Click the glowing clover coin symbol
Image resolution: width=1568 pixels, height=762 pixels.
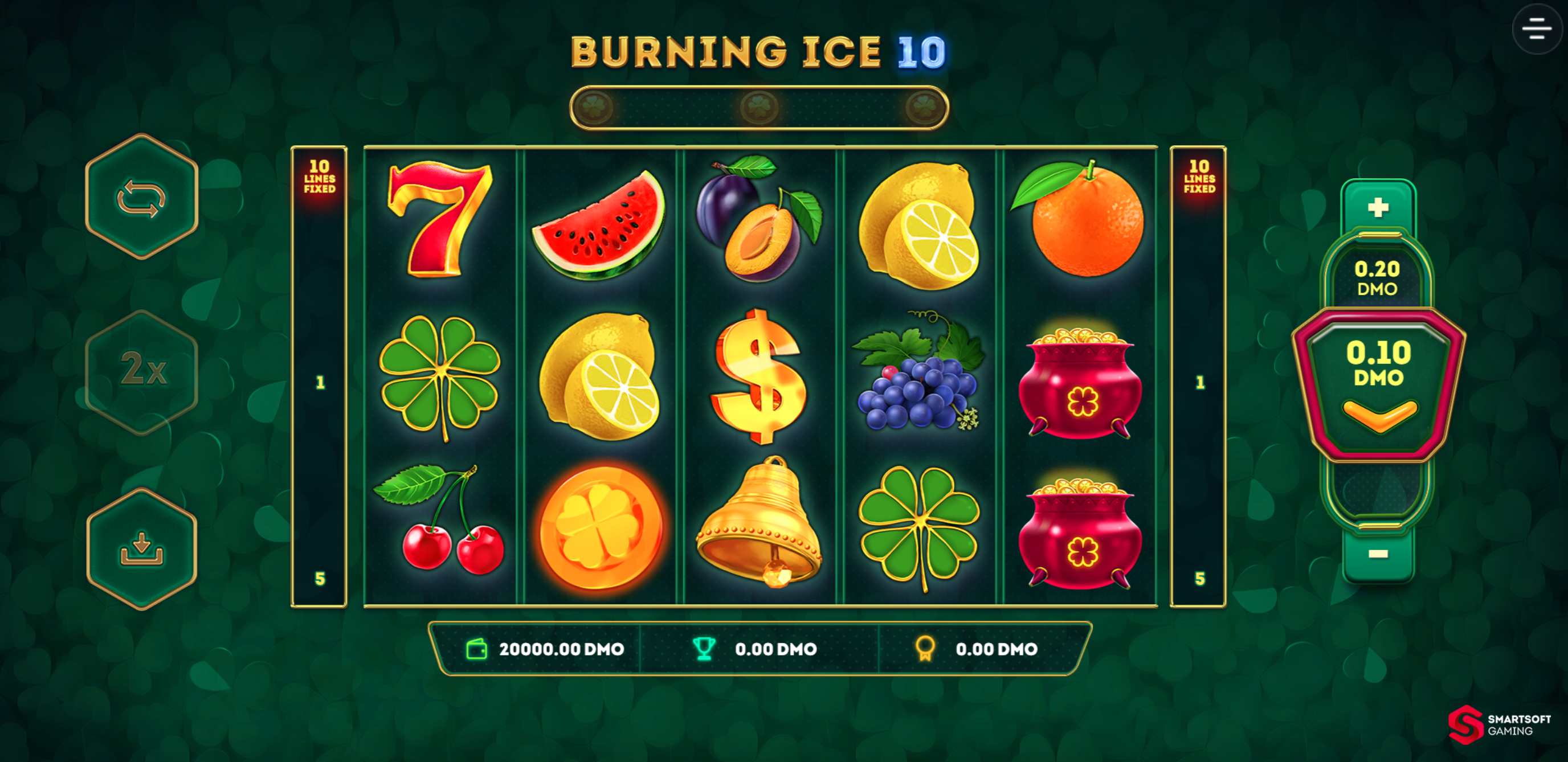pyautogui.click(x=599, y=527)
